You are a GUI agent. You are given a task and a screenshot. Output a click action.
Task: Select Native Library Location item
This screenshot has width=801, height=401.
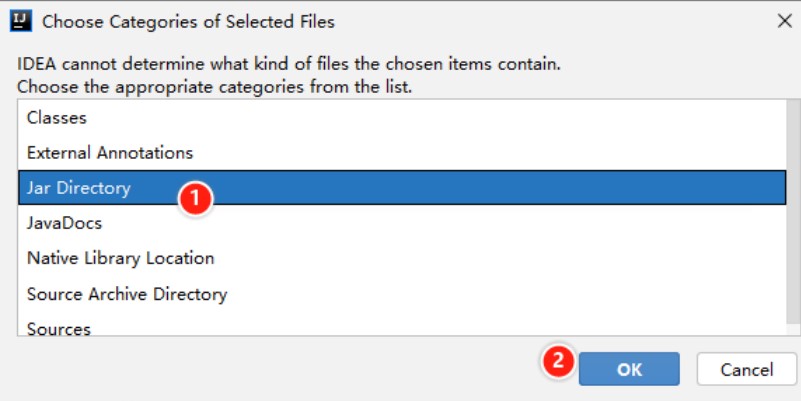point(402,258)
